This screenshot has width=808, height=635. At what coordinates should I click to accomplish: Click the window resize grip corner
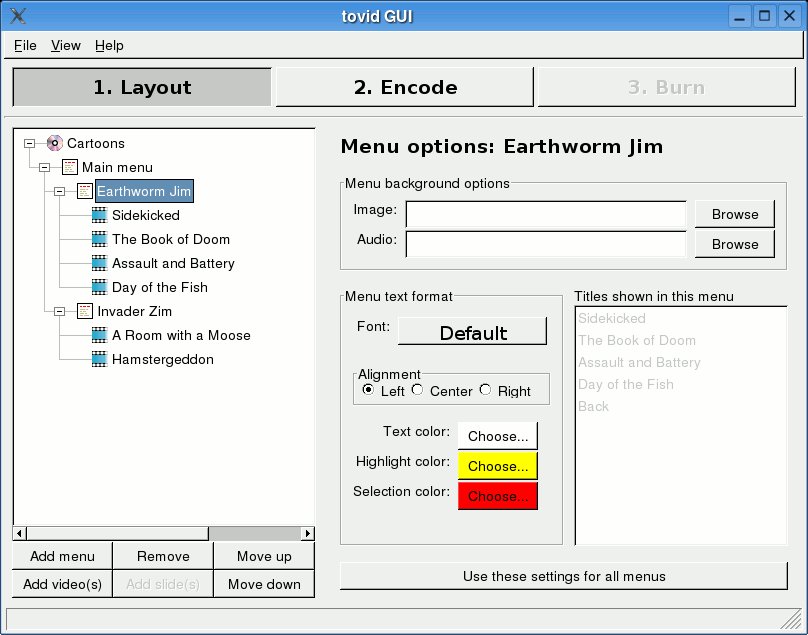(x=790, y=619)
